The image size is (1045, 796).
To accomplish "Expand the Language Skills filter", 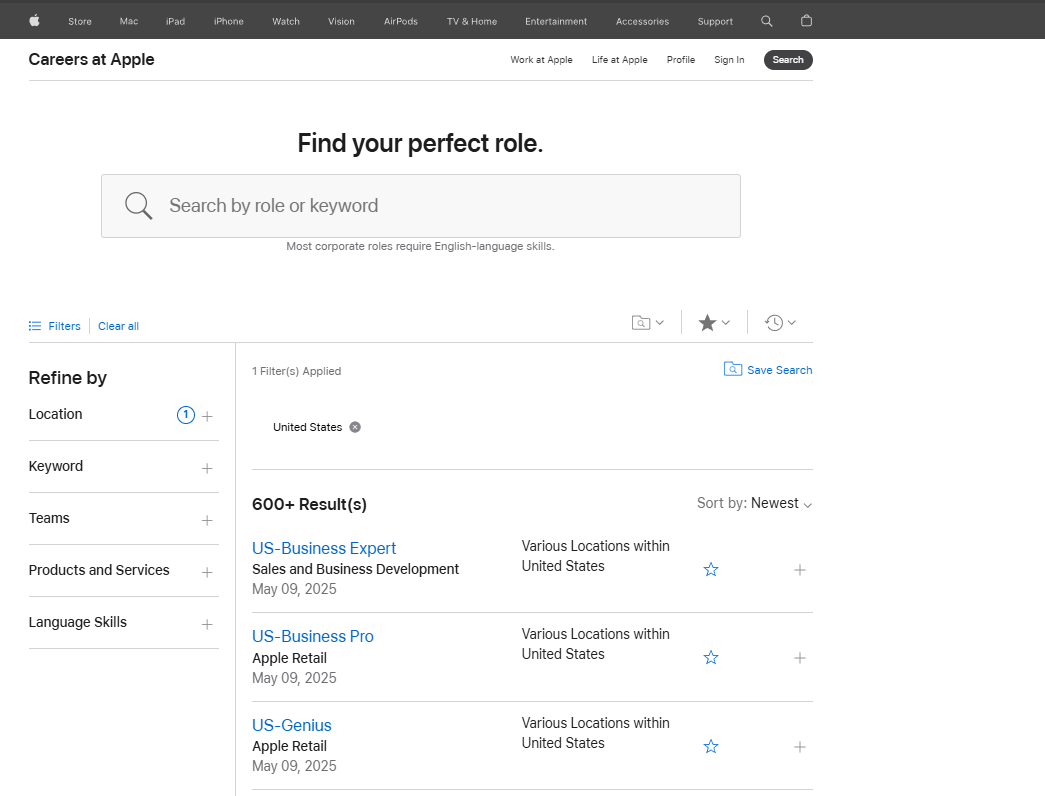I will click(x=207, y=624).
